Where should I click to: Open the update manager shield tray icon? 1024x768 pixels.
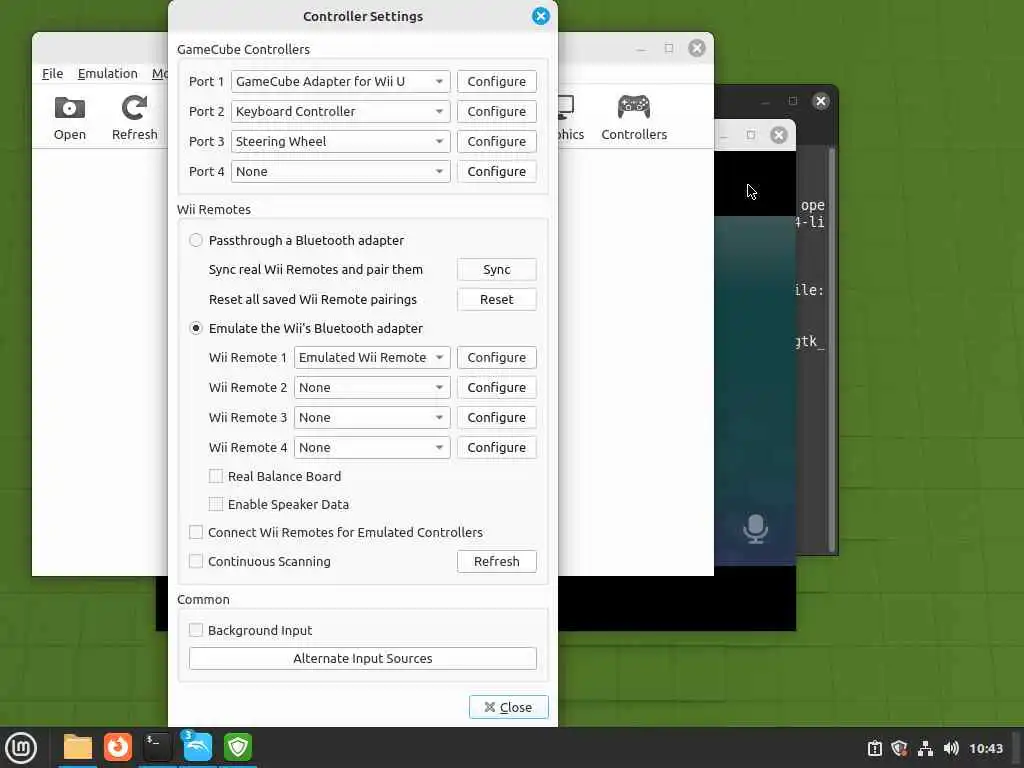click(899, 748)
